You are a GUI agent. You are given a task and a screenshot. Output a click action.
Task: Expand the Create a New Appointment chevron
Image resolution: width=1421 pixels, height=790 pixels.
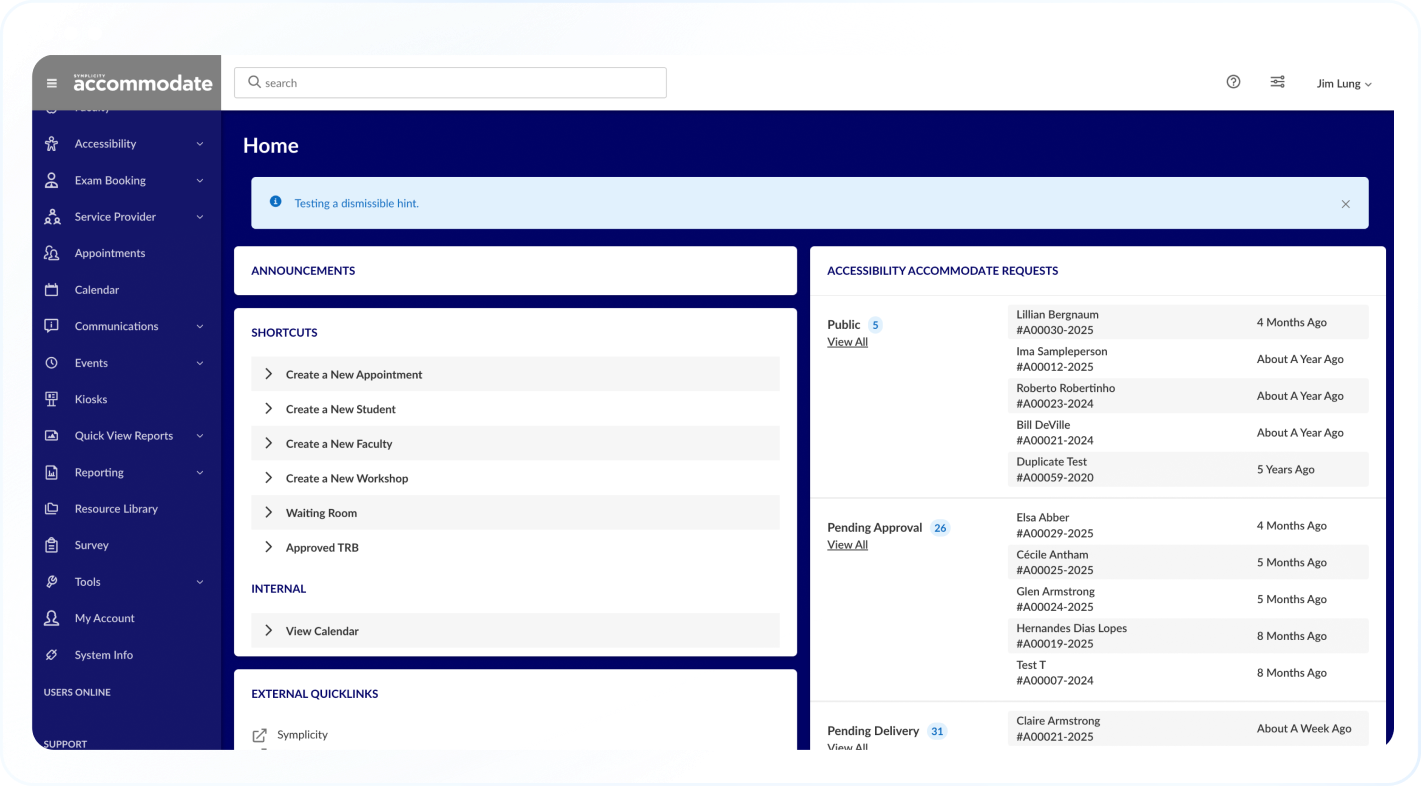(268, 374)
